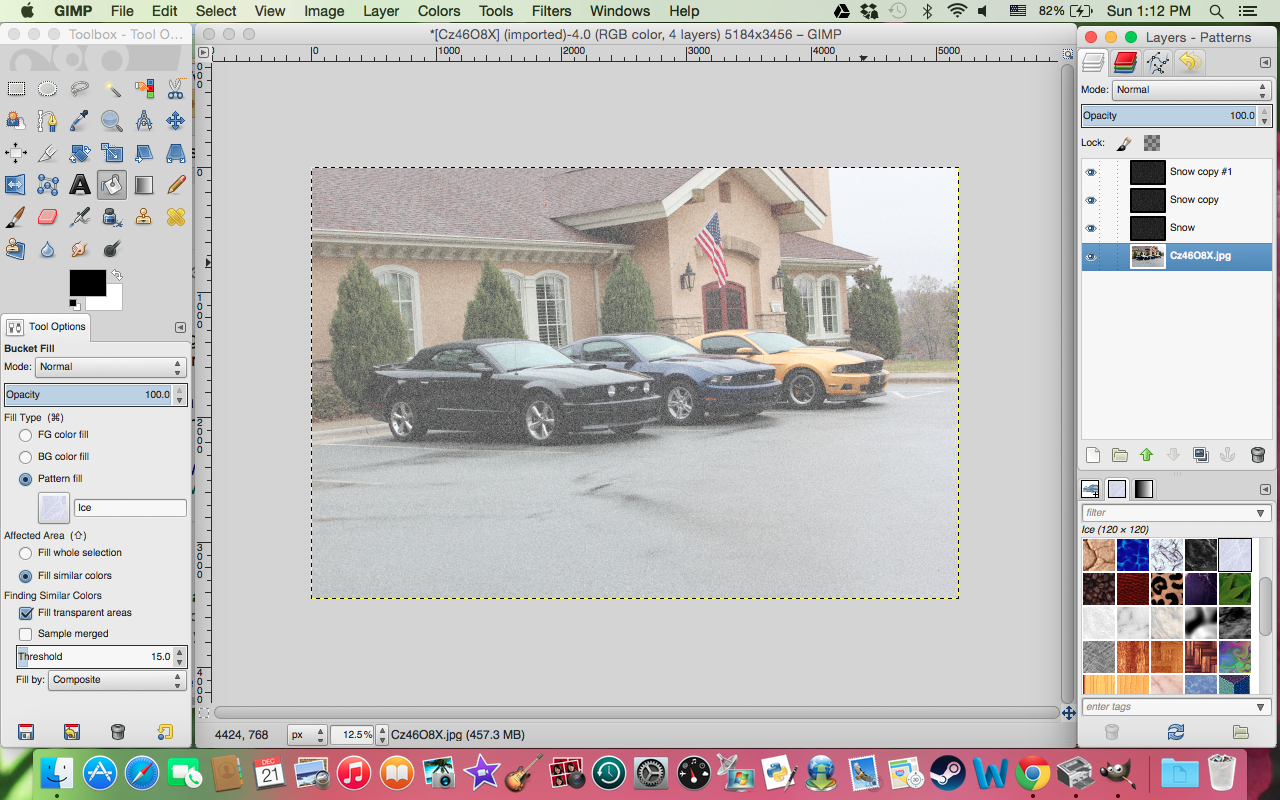Image resolution: width=1280 pixels, height=800 pixels.
Task: Select the Move tool
Action: click(176, 121)
